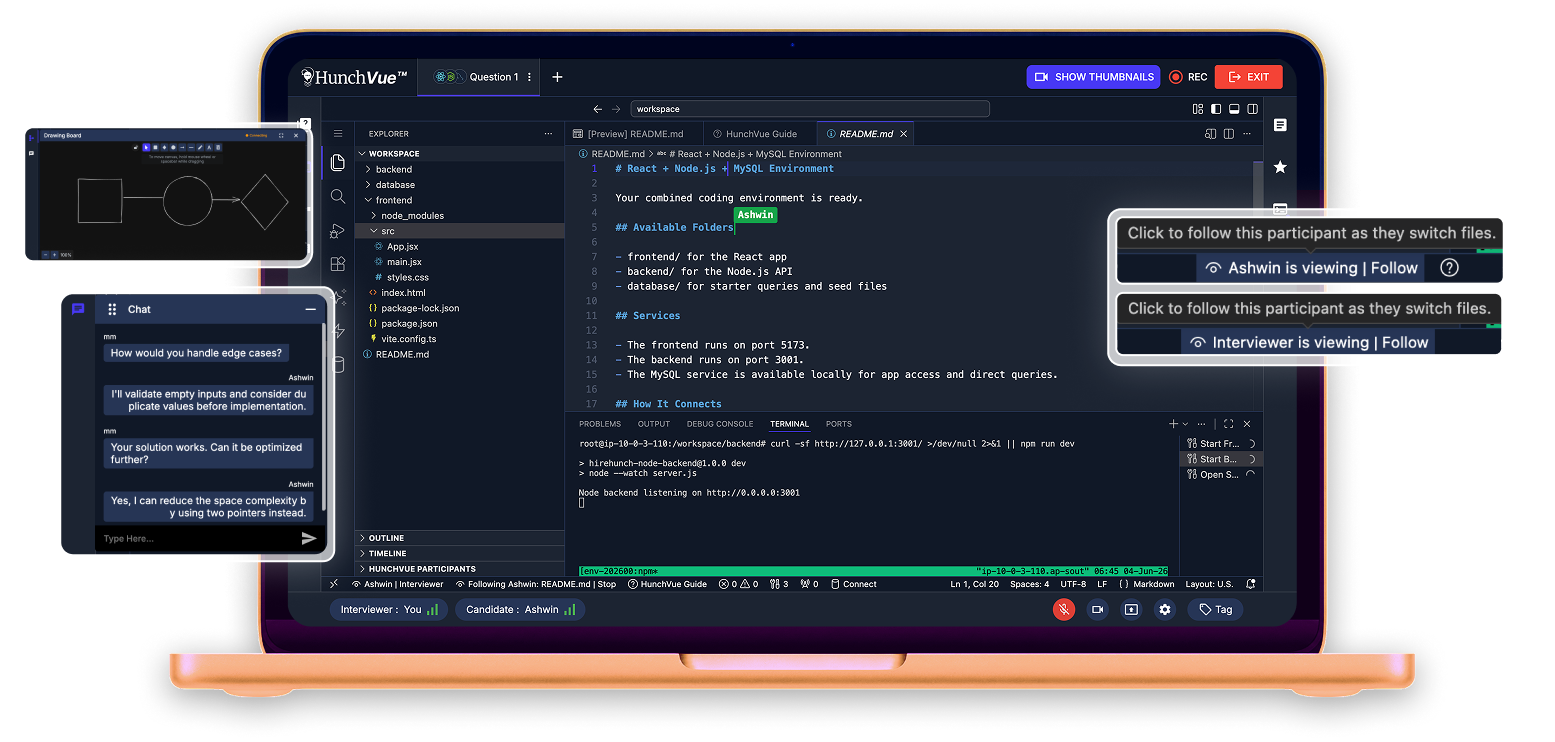Minimize the Chat panel
The height and width of the screenshot is (742, 1555).
point(310,309)
